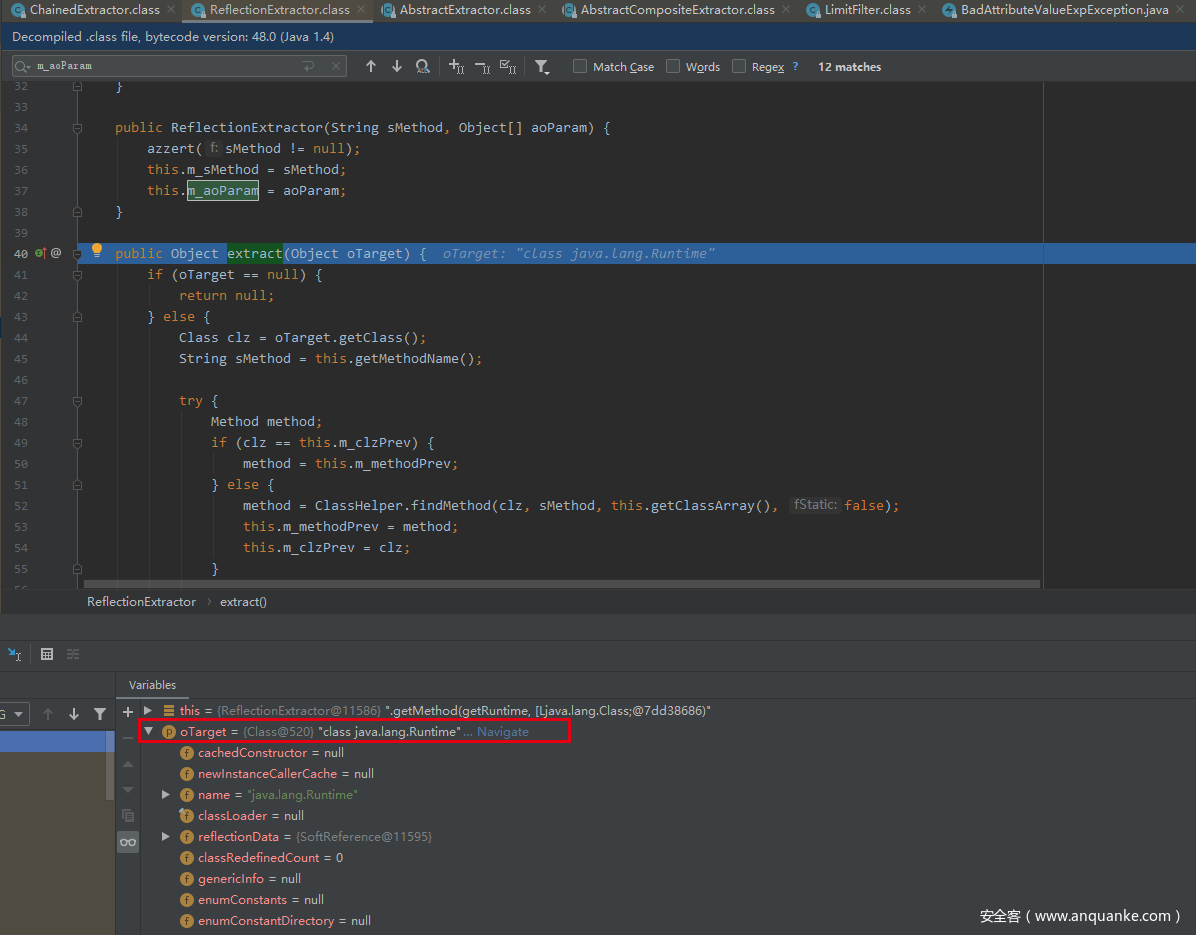The height and width of the screenshot is (935, 1196).
Task: Enable the Match Case checkbox
Action: pos(580,67)
